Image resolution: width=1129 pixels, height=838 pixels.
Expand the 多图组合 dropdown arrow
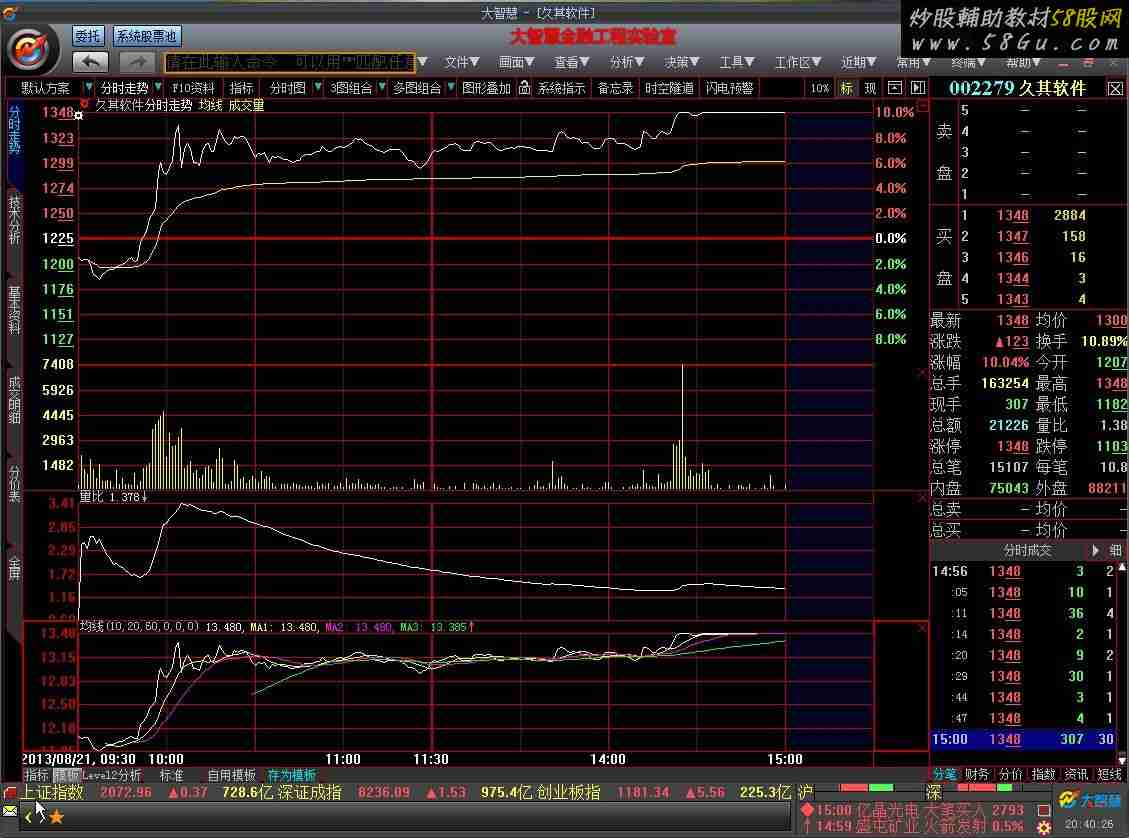[451, 88]
